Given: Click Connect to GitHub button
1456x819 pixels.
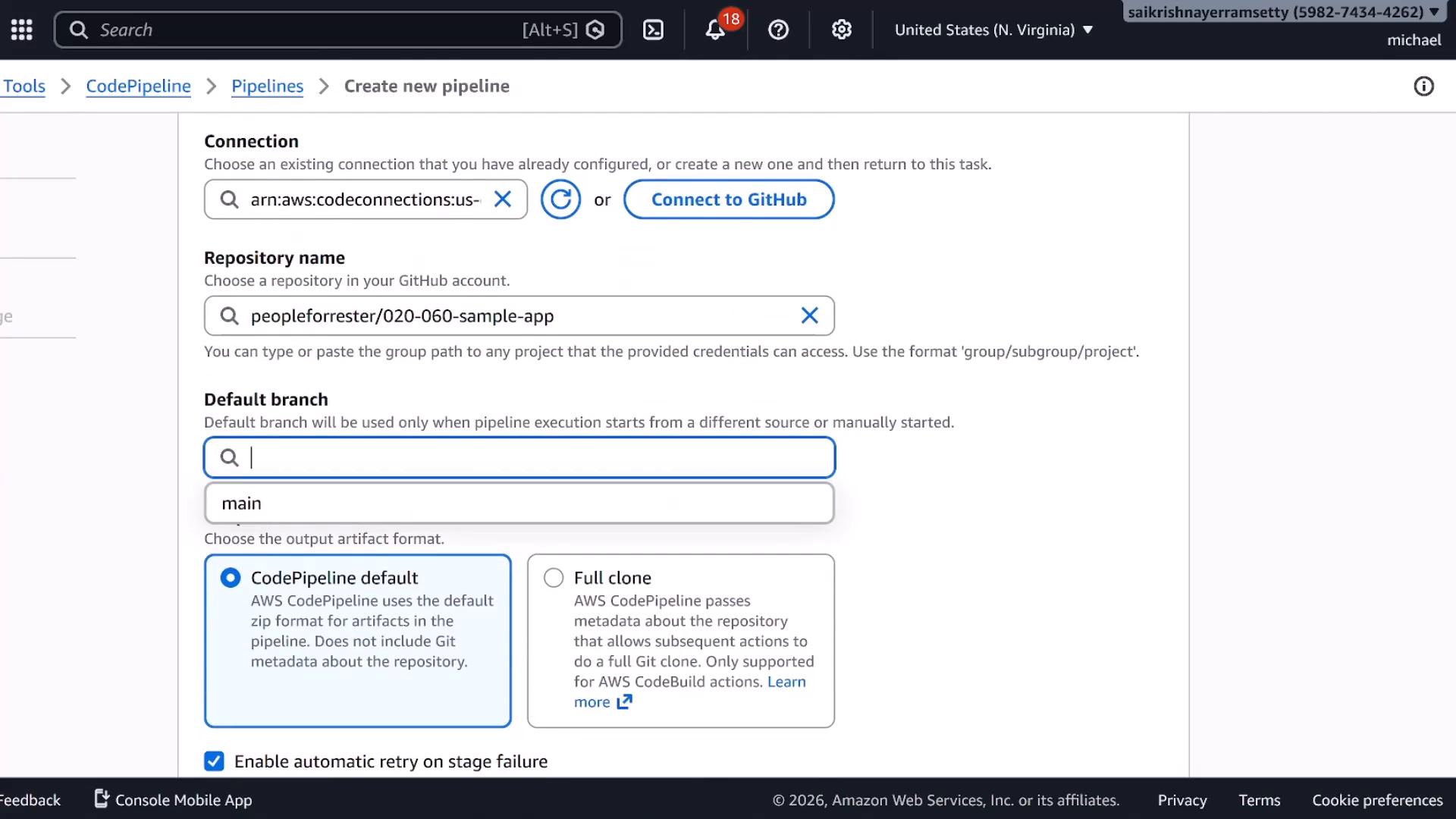Looking at the screenshot, I should click(x=729, y=199).
